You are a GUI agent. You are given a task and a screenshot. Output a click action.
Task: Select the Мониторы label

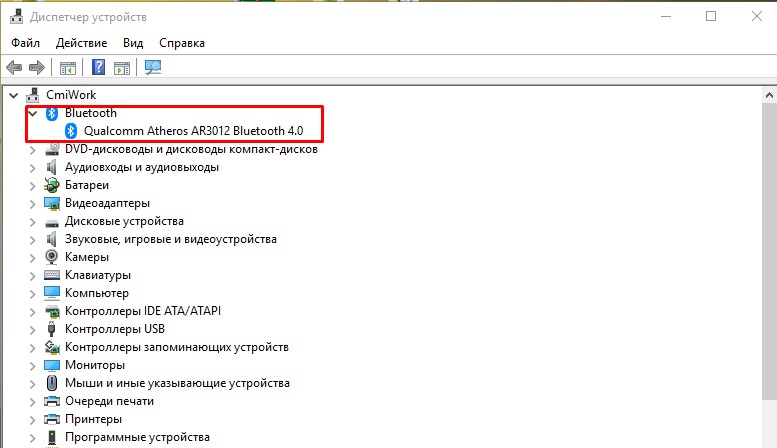[95, 365]
